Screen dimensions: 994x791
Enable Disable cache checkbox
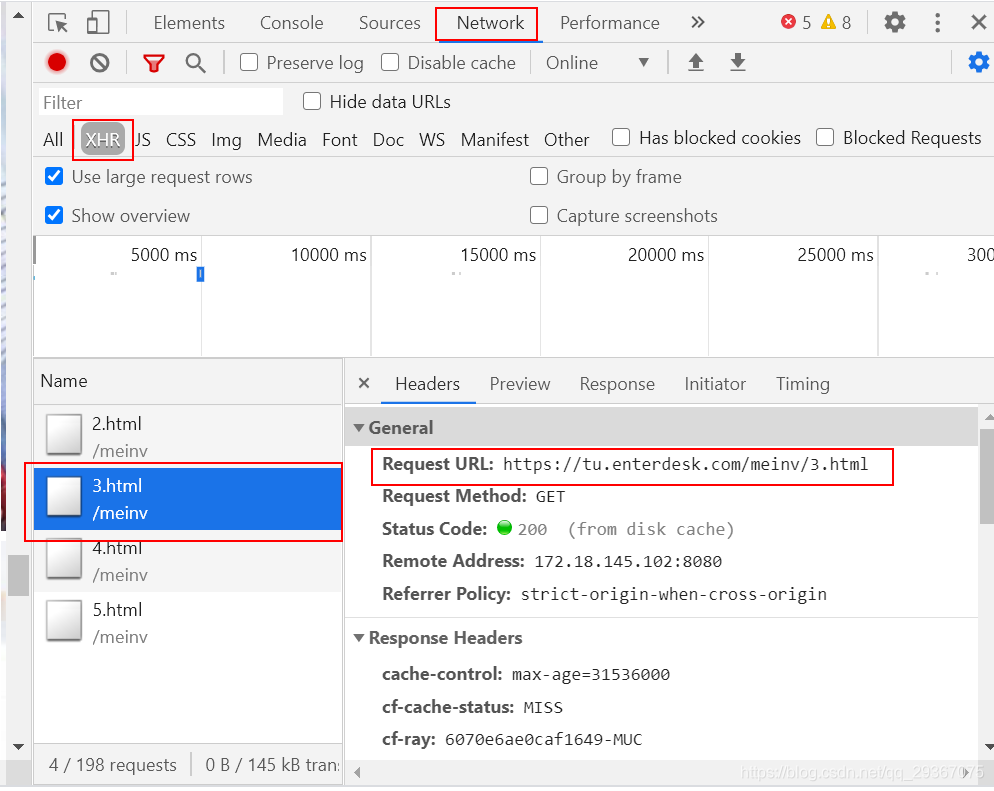coord(390,62)
